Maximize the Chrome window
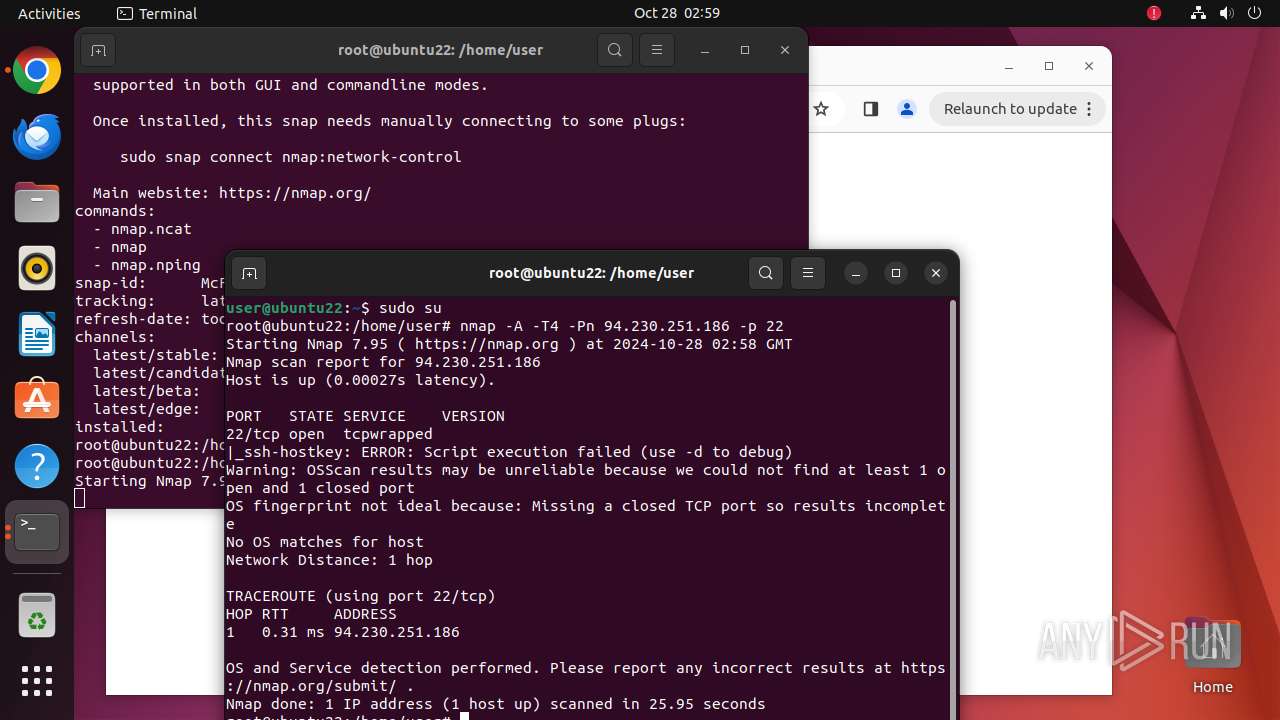Viewport: 1280px width, 720px height. (1049, 66)
